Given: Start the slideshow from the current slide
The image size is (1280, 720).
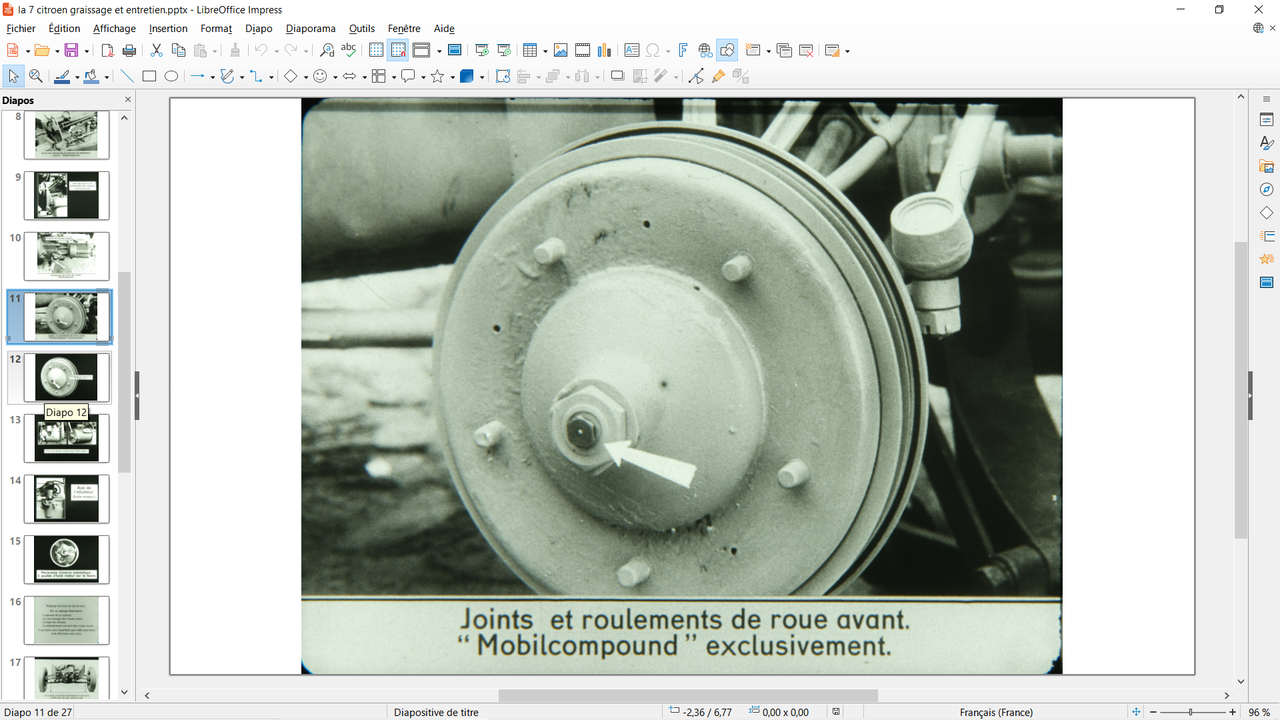Looking at the screenshot, I should point(503,50).
